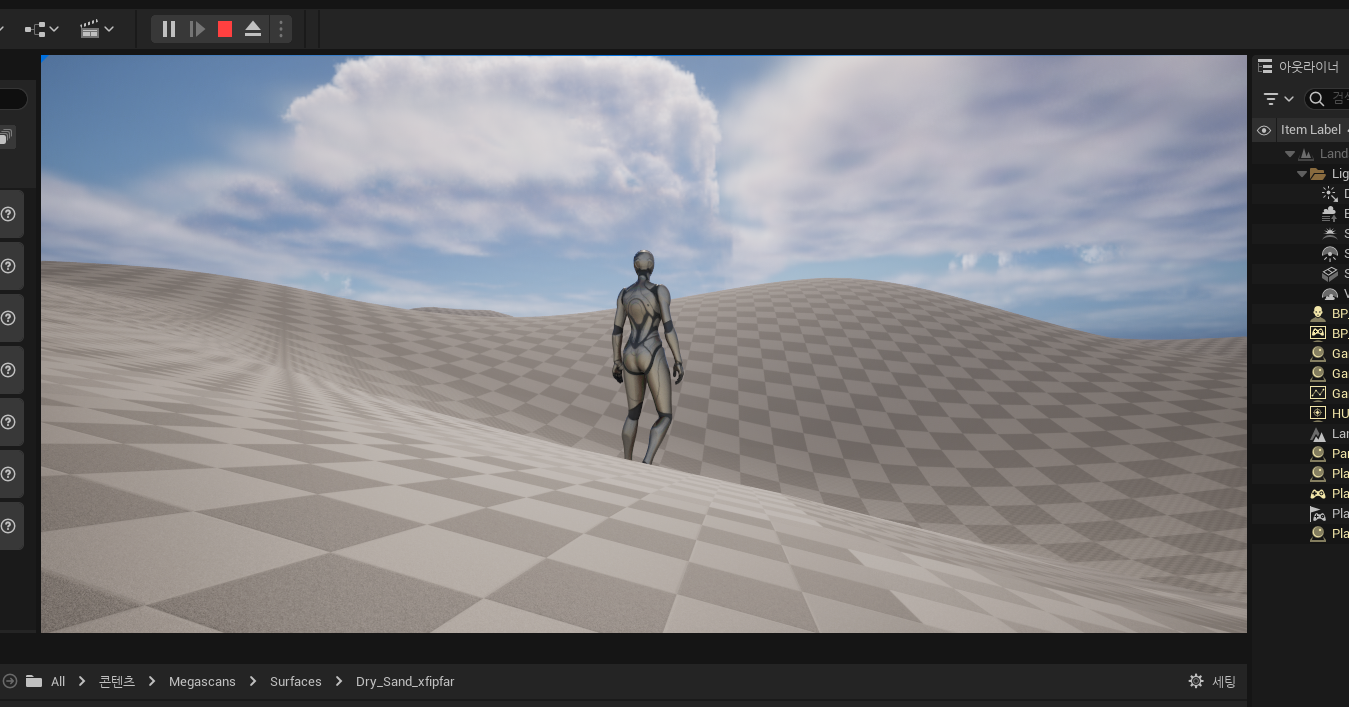Expand the outliner filter dropdown arrow
This screenshot has height=707, width=1349.
pyautogui.click(x=1289, y=98)
